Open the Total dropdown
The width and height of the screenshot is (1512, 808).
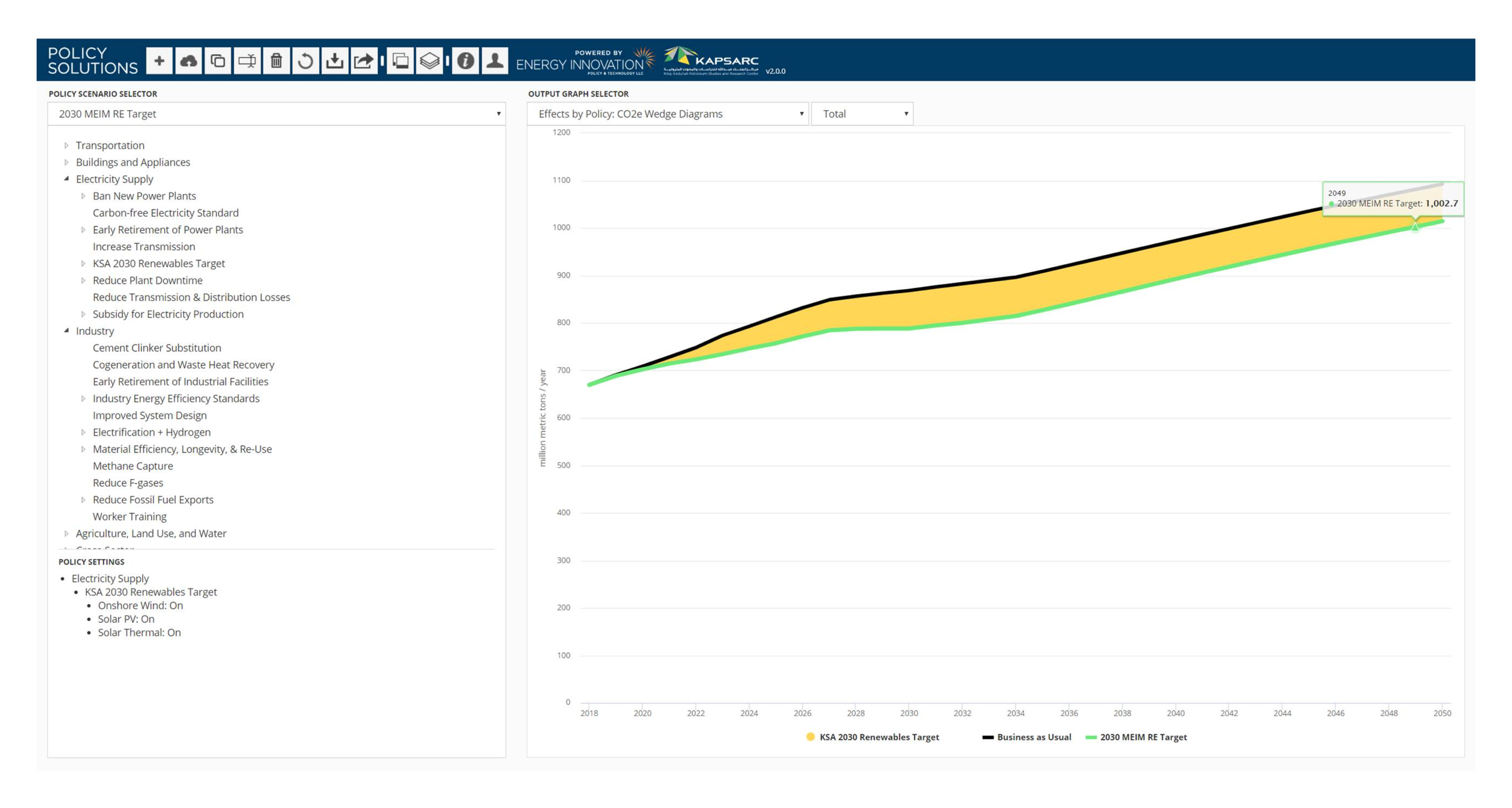click(x=862, y=114)
